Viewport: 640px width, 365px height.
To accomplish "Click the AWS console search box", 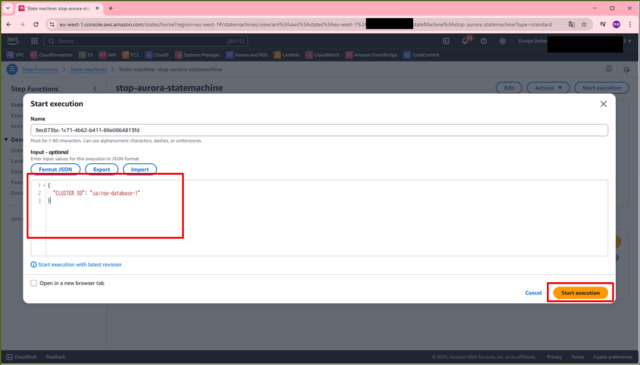I will (146, 41).
